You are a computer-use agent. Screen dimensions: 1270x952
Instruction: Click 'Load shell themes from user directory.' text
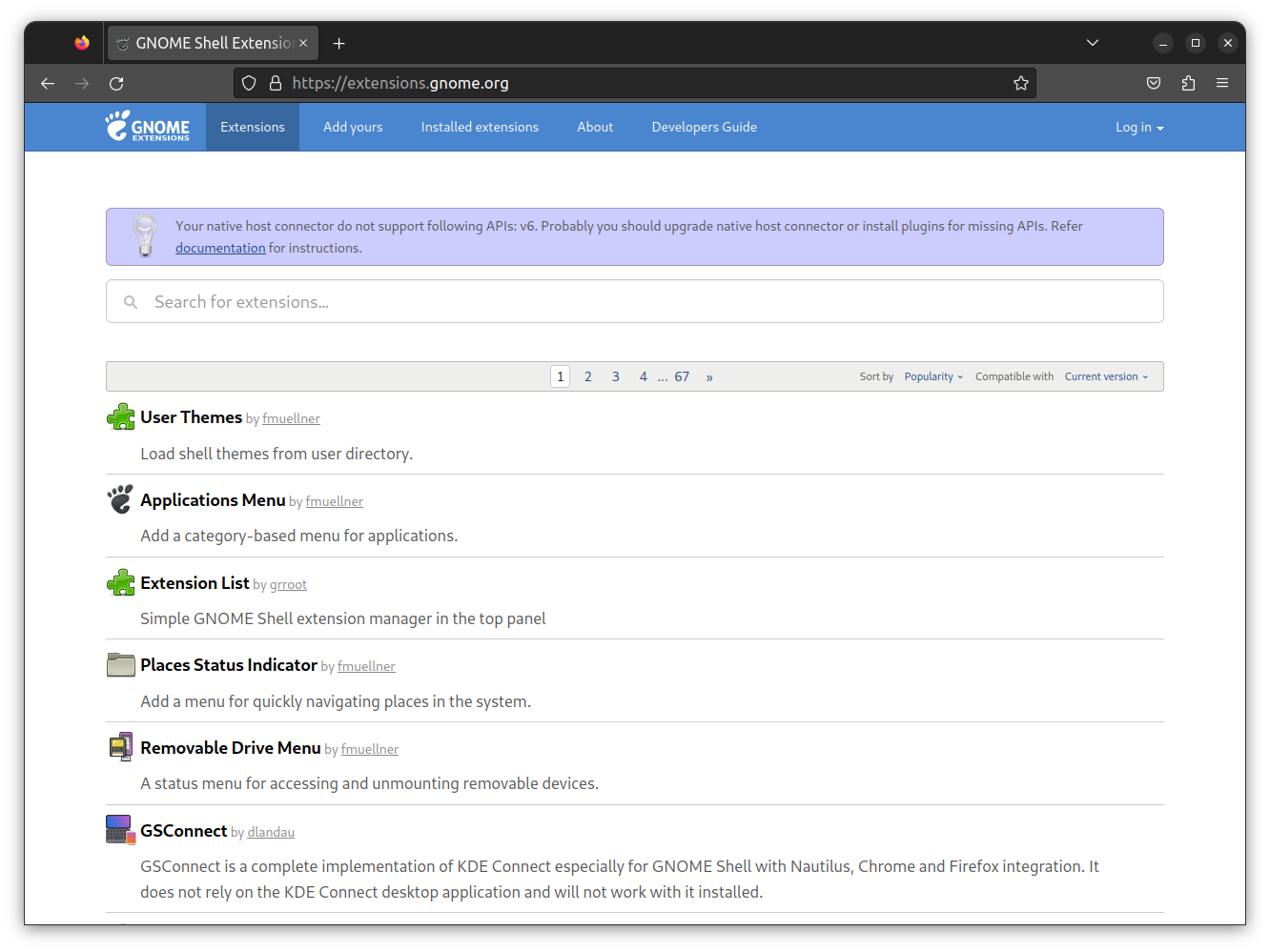277,454
